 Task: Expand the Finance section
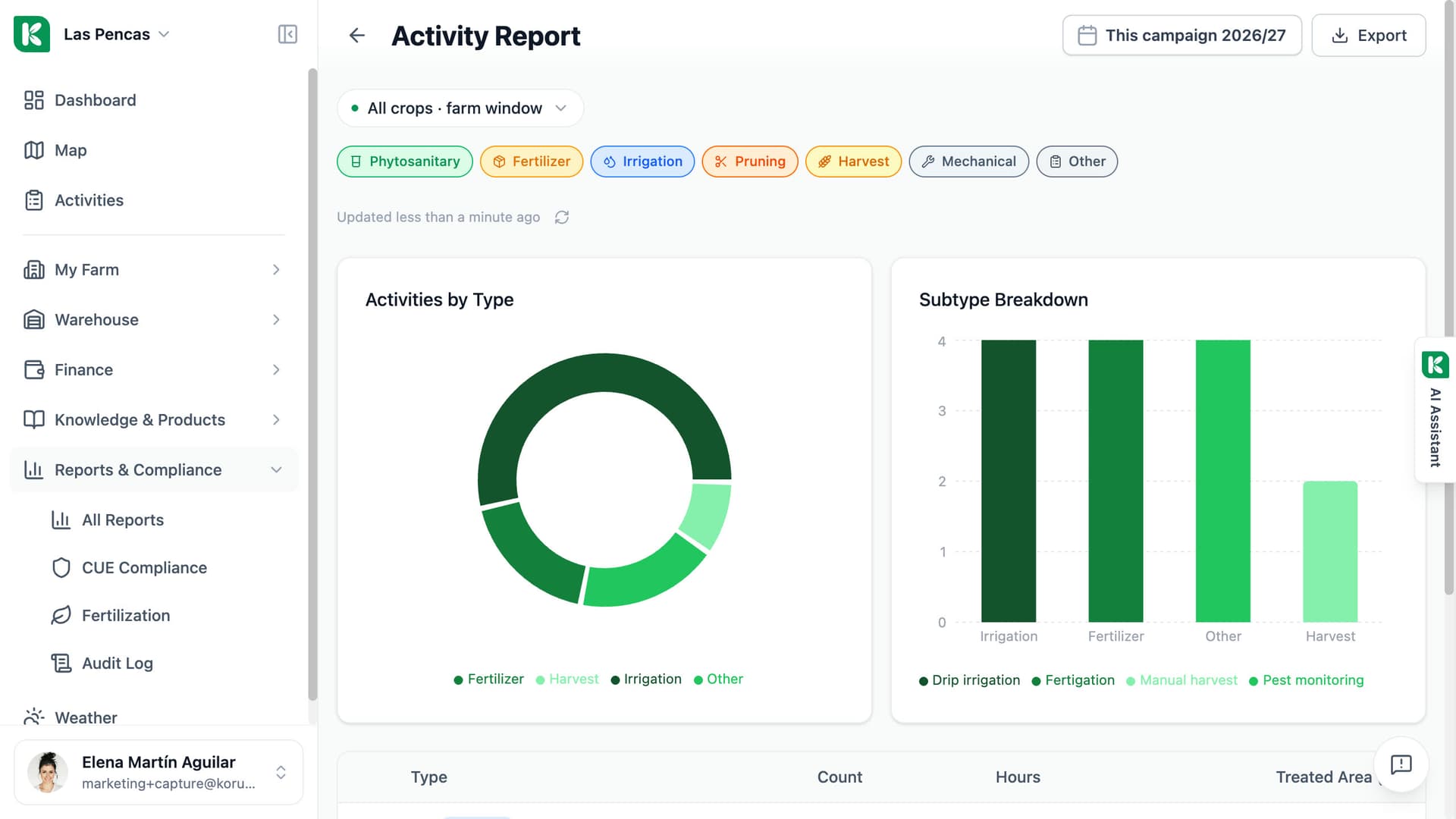[155, 370]
